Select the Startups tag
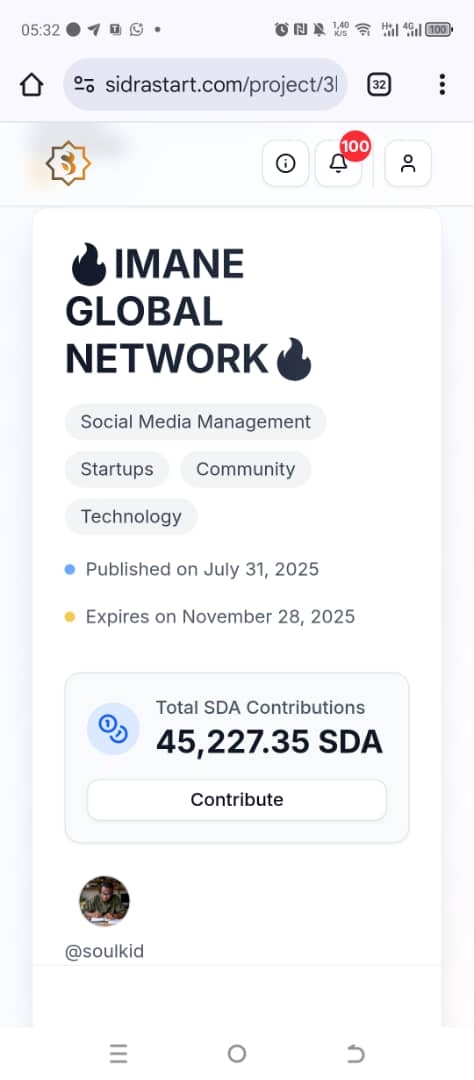This screenshot has height=1080, width=474. (x=117, y=469)
